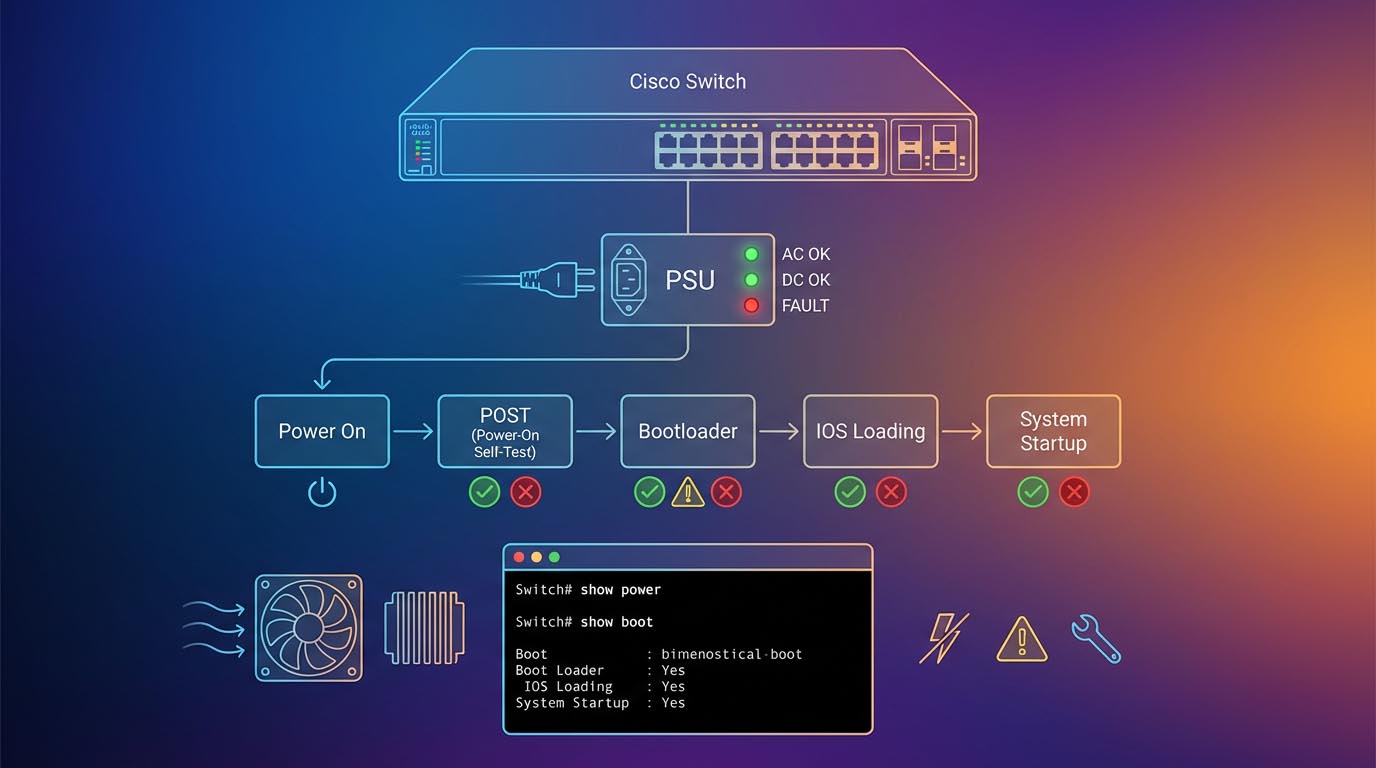Click the heatsink icon beside the fan
Screen dimensions: 1376x768
point(426,628)
